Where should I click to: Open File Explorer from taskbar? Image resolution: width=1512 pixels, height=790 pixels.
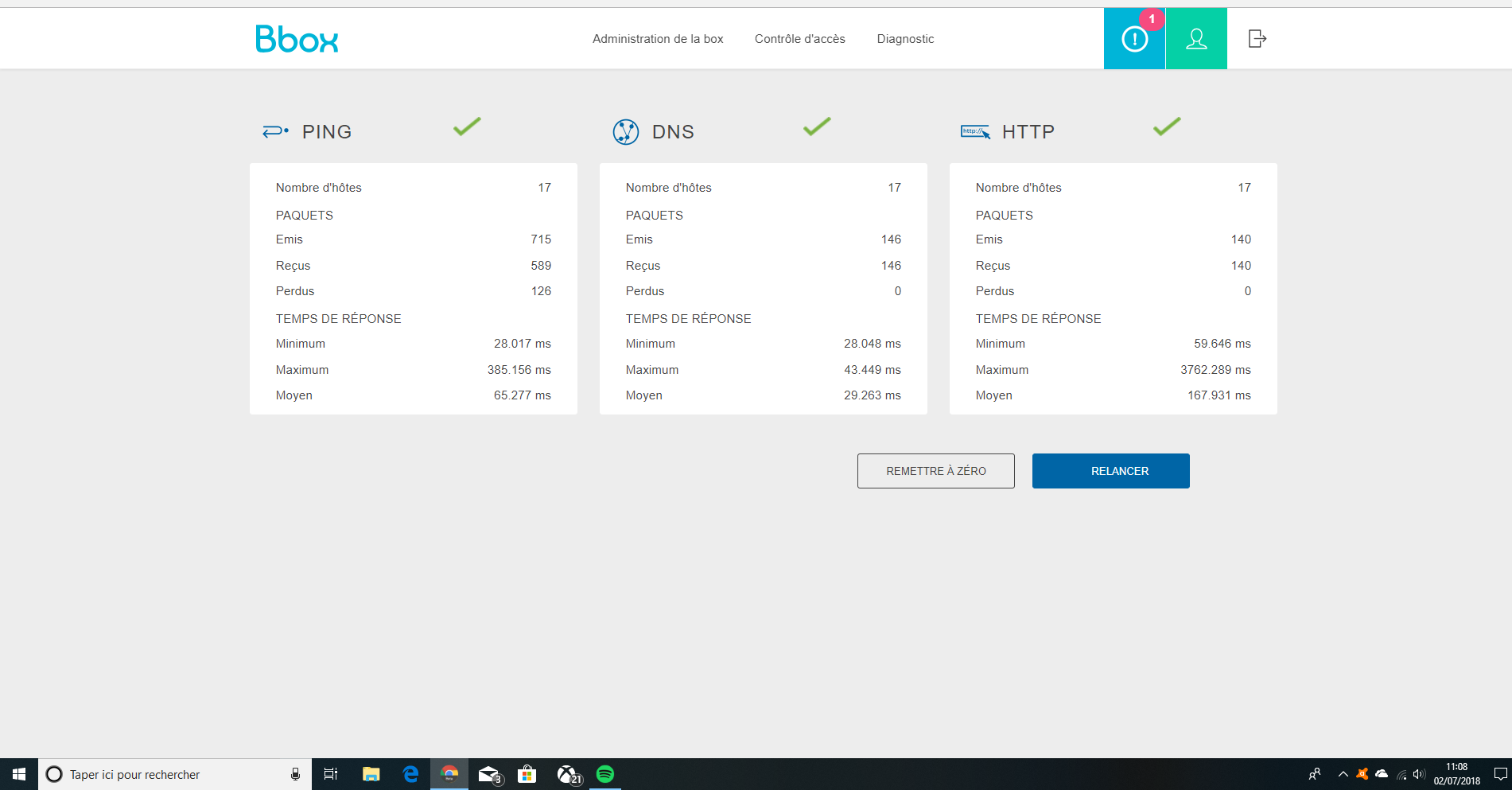(371, 774)
